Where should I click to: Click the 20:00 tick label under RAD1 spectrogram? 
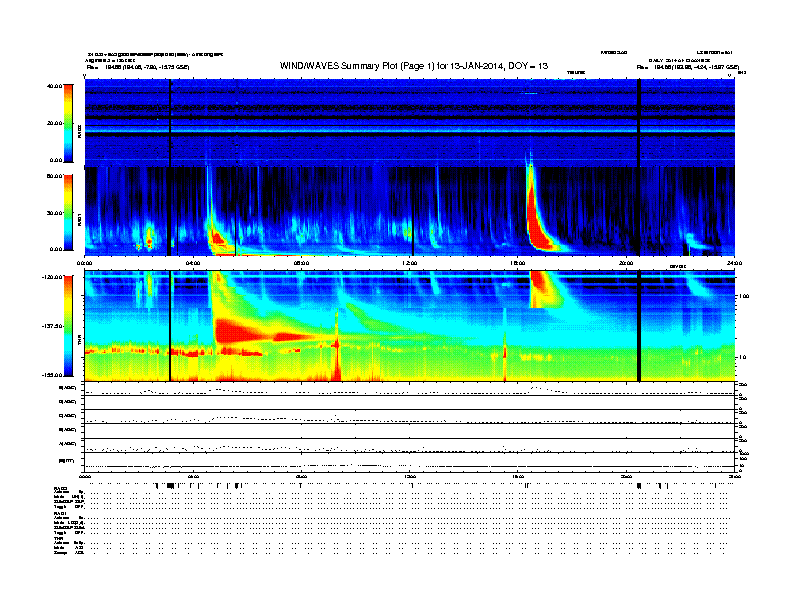click(x=626, y=263)
